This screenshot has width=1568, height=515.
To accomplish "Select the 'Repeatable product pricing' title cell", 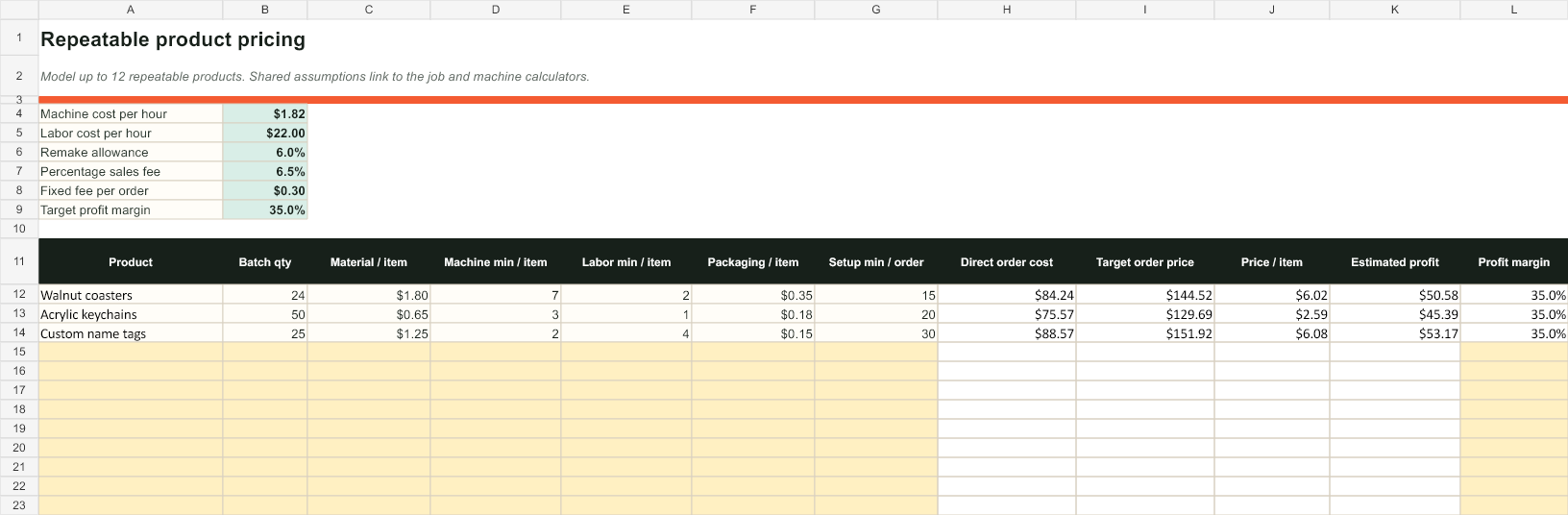I will (173, 39).
